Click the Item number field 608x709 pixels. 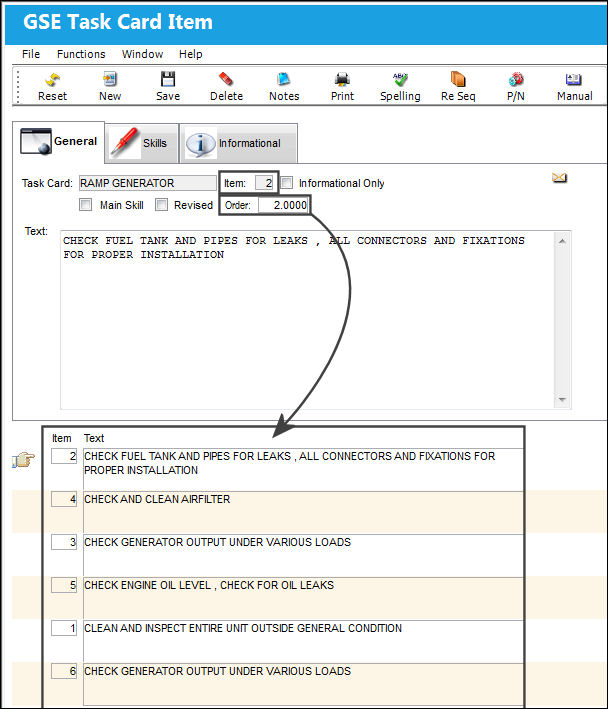pyautogui.click(x=264, y=183)
